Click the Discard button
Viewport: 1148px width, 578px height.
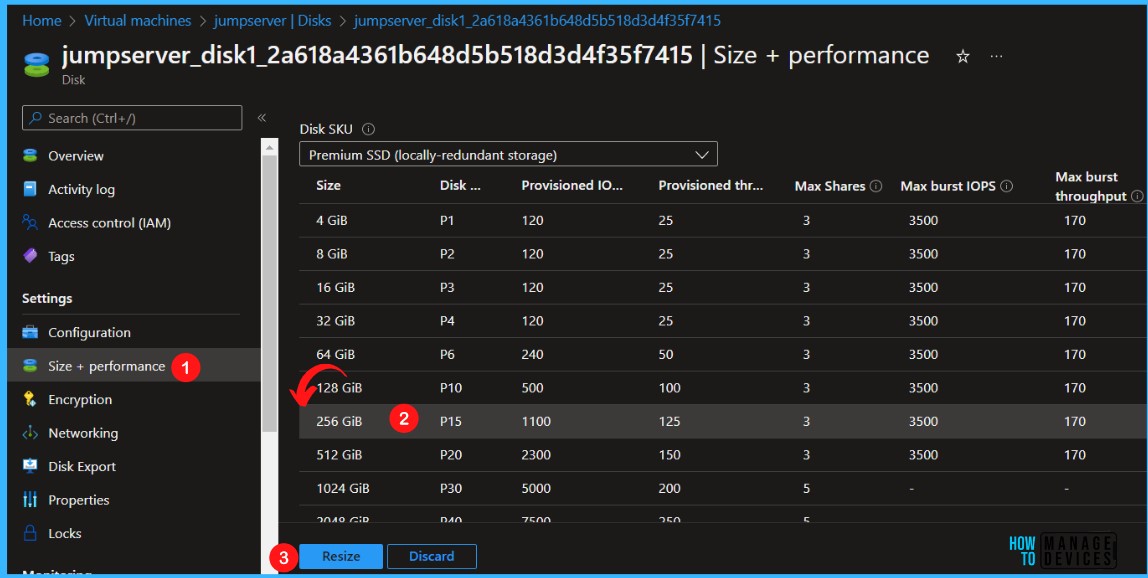pos(432,557)
